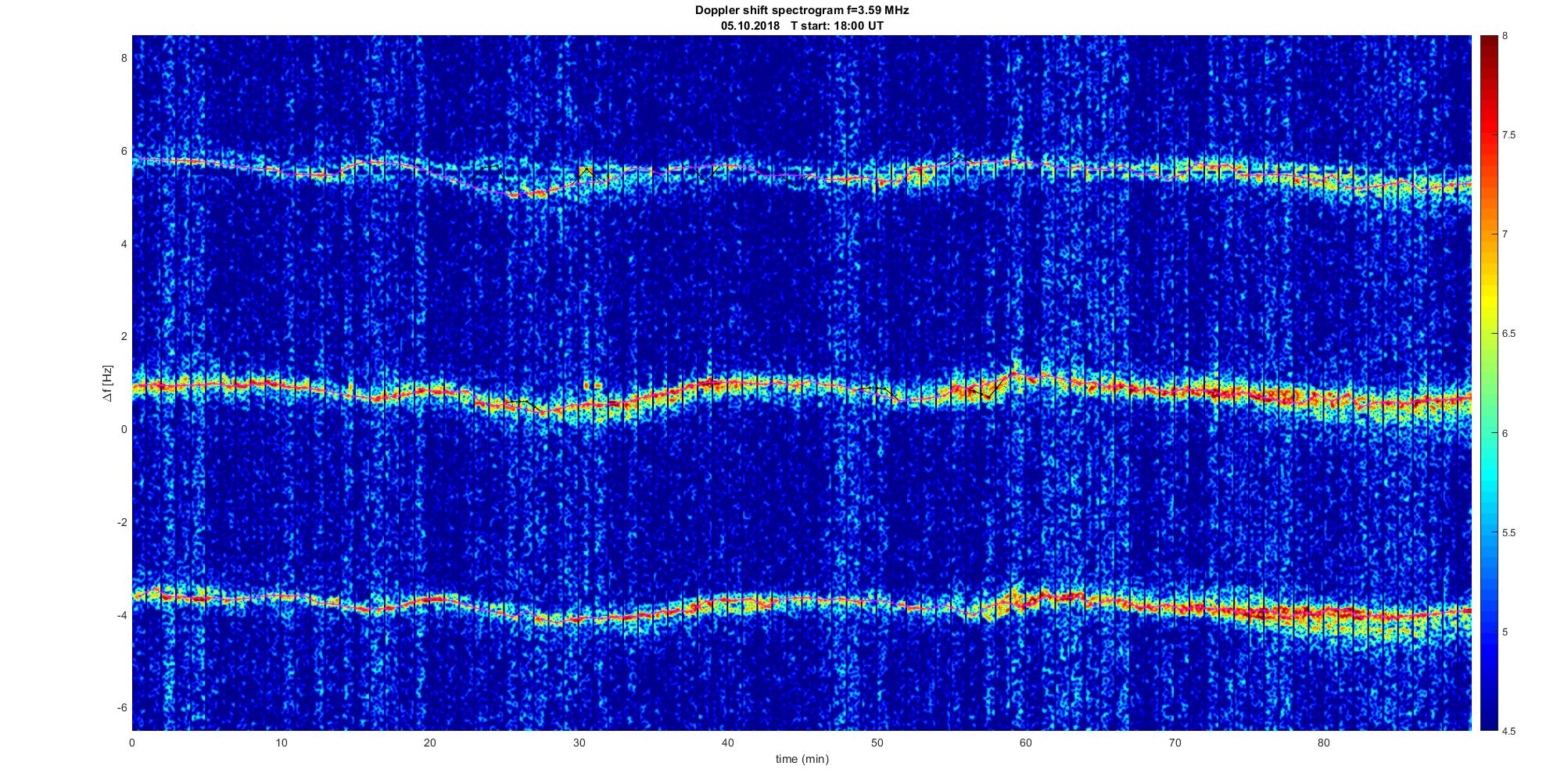Click the x-axis tick label 60
The height and width of the screenshot is (784, 1564).
coord(1026,743)
